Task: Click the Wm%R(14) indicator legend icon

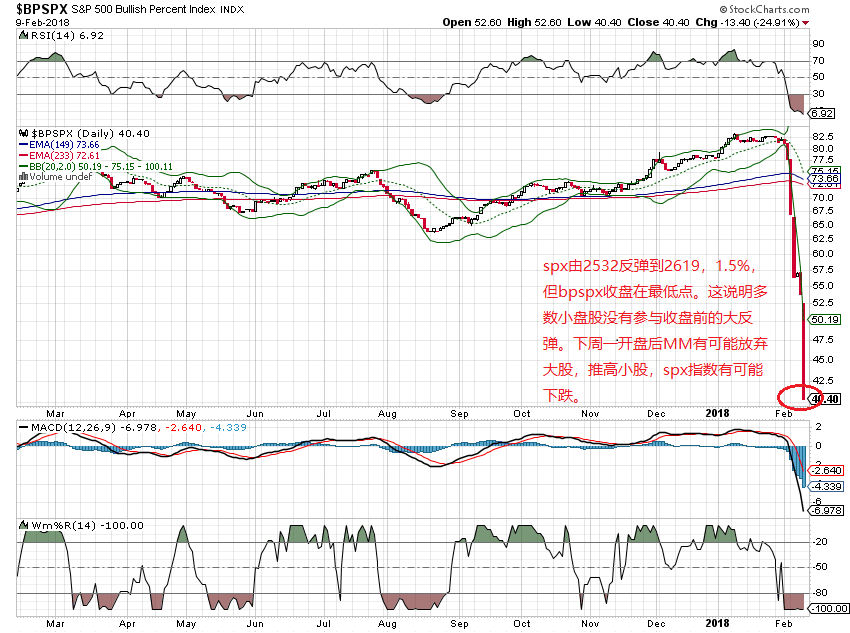Action: click(x=25, y=525)
